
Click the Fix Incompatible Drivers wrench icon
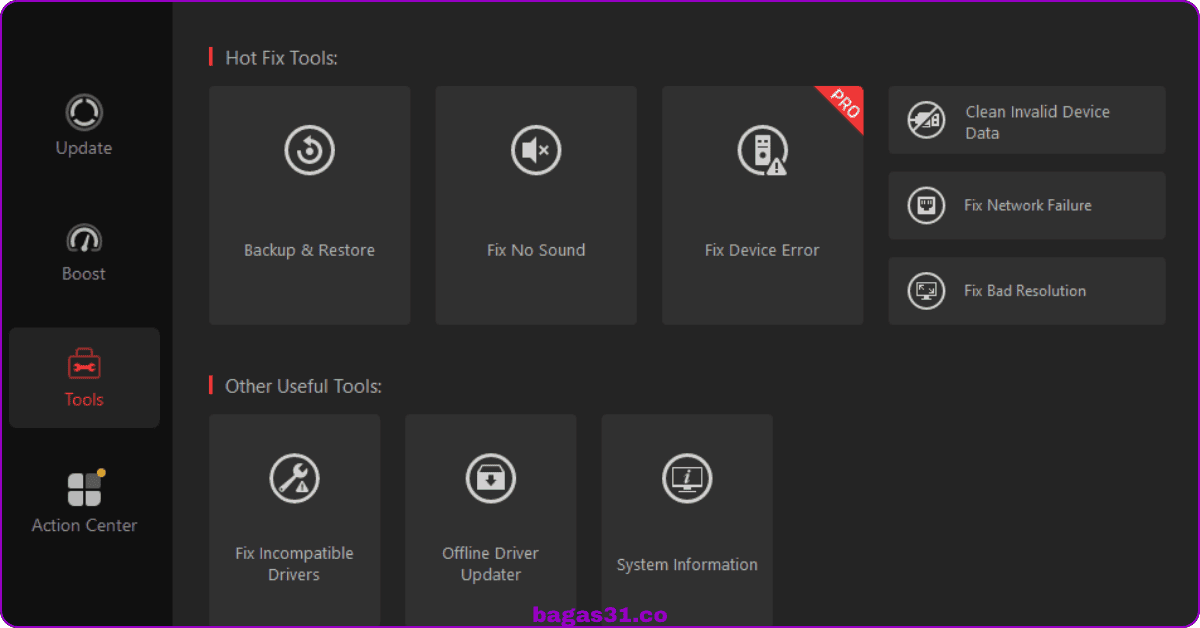click(x=294, y=478)
